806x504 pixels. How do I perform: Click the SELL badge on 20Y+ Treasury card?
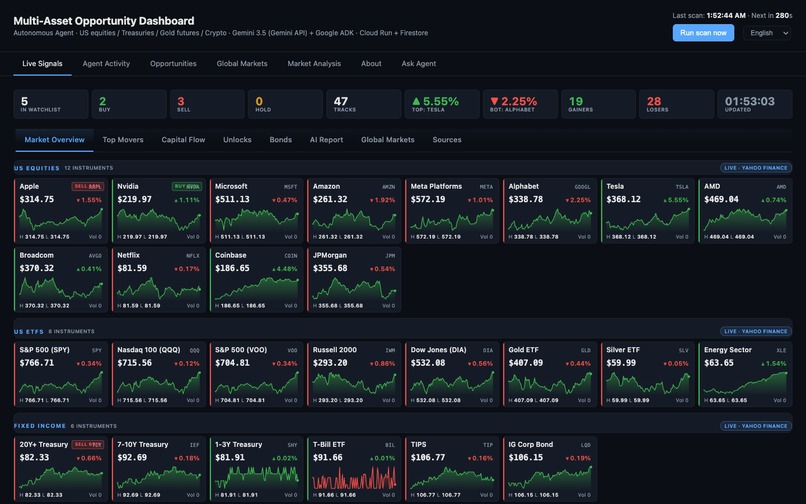(87, 444)
